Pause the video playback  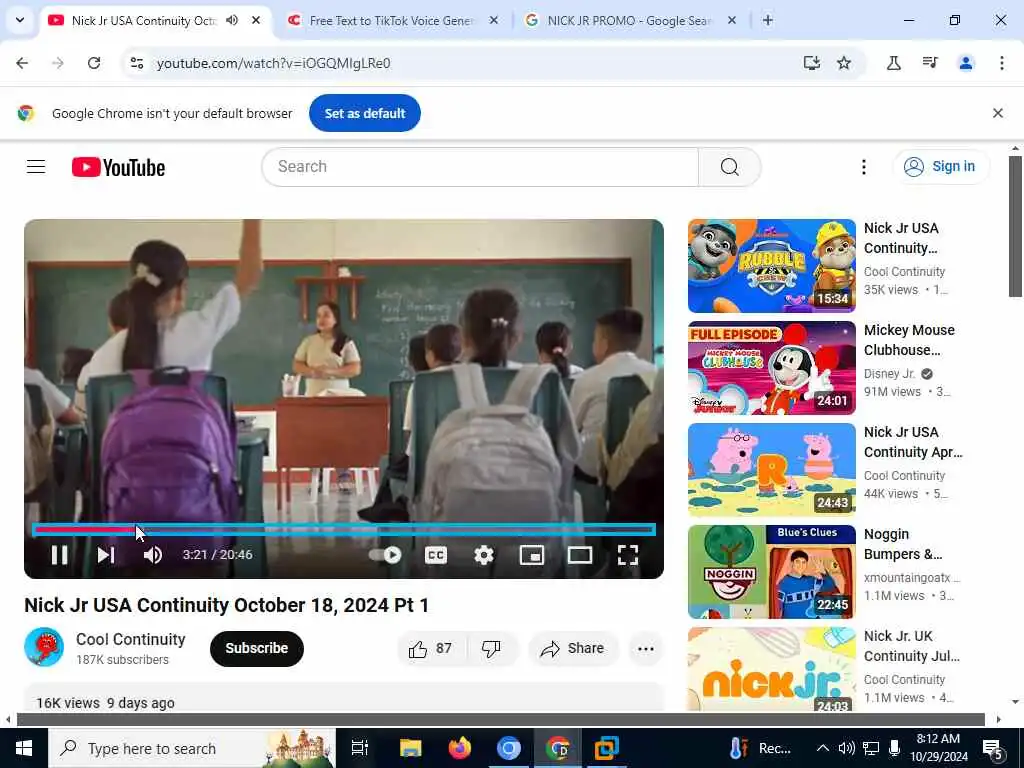pyautogui.click(x=59, y=555)
